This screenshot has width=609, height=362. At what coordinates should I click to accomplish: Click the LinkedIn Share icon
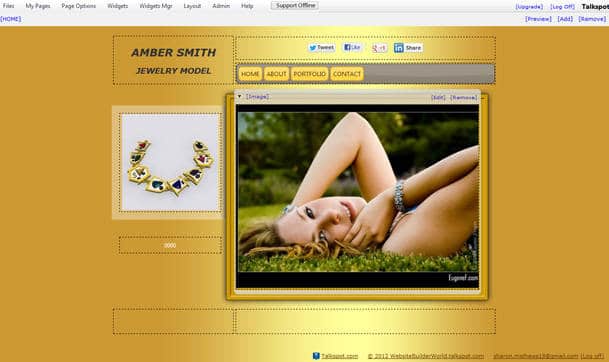[408, 48]
